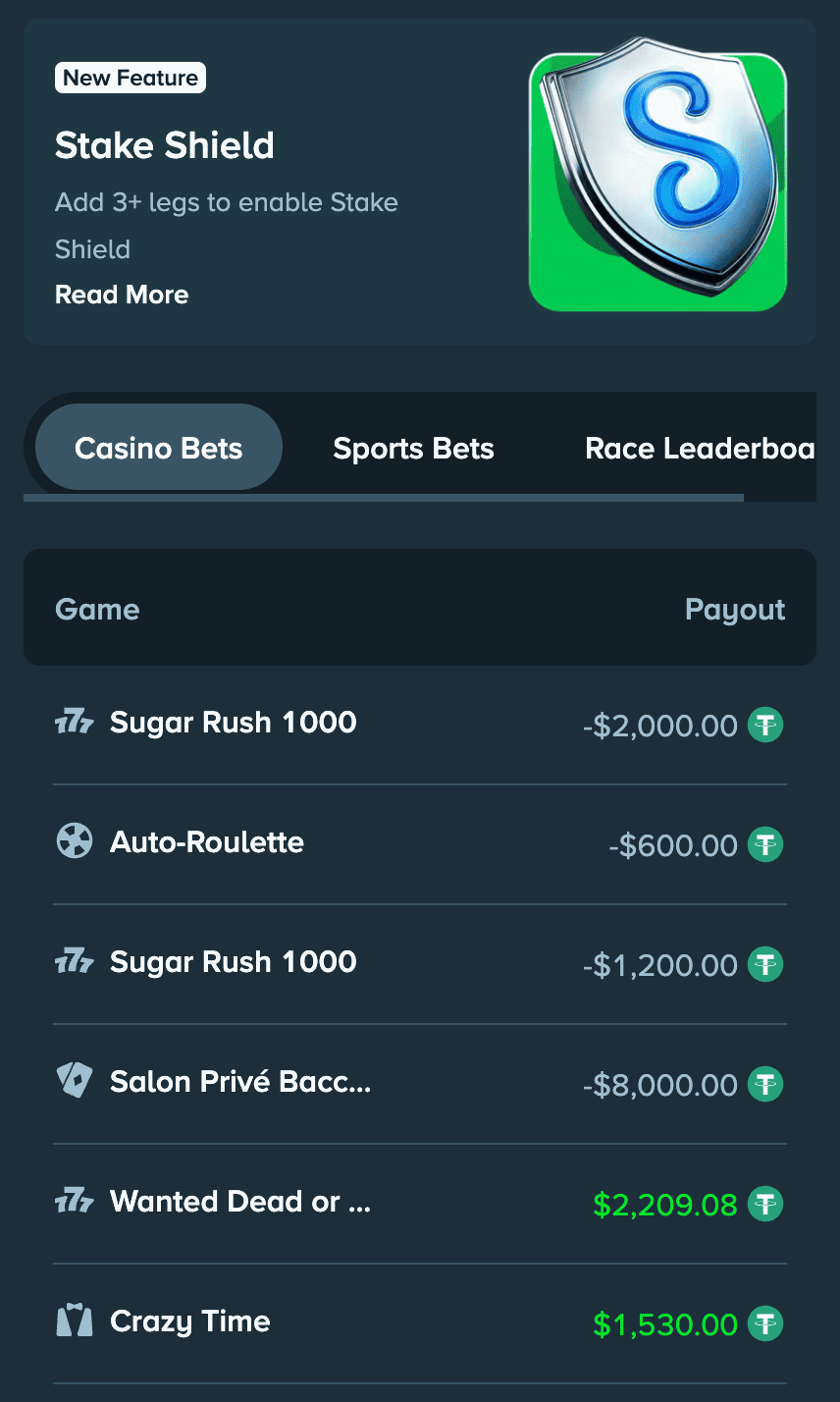Click the Tether coin icon next to $1,530.00
Viewport: 840px width, 1402px height.
click(x=765, y=1324)
